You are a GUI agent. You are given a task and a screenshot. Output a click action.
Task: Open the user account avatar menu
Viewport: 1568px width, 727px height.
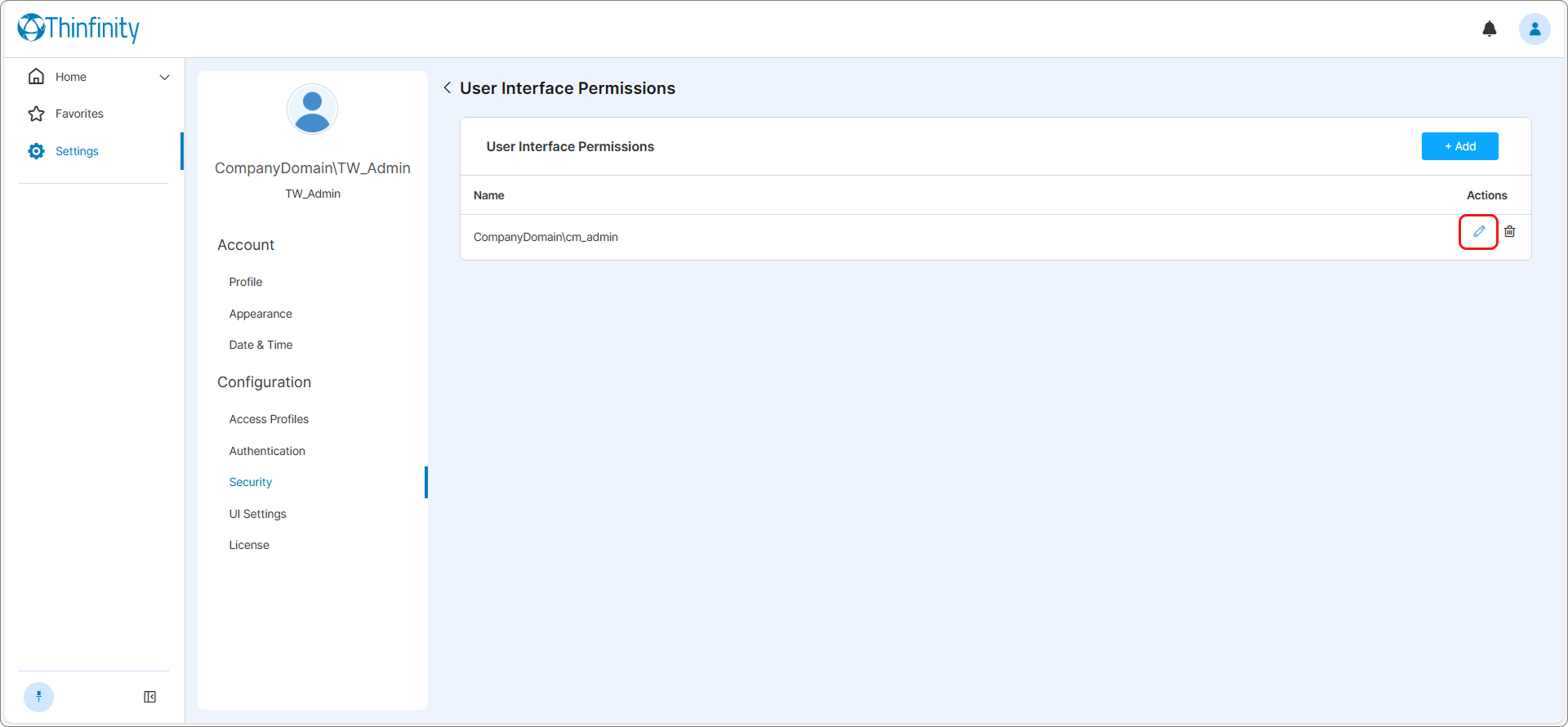coord(1534,29)
